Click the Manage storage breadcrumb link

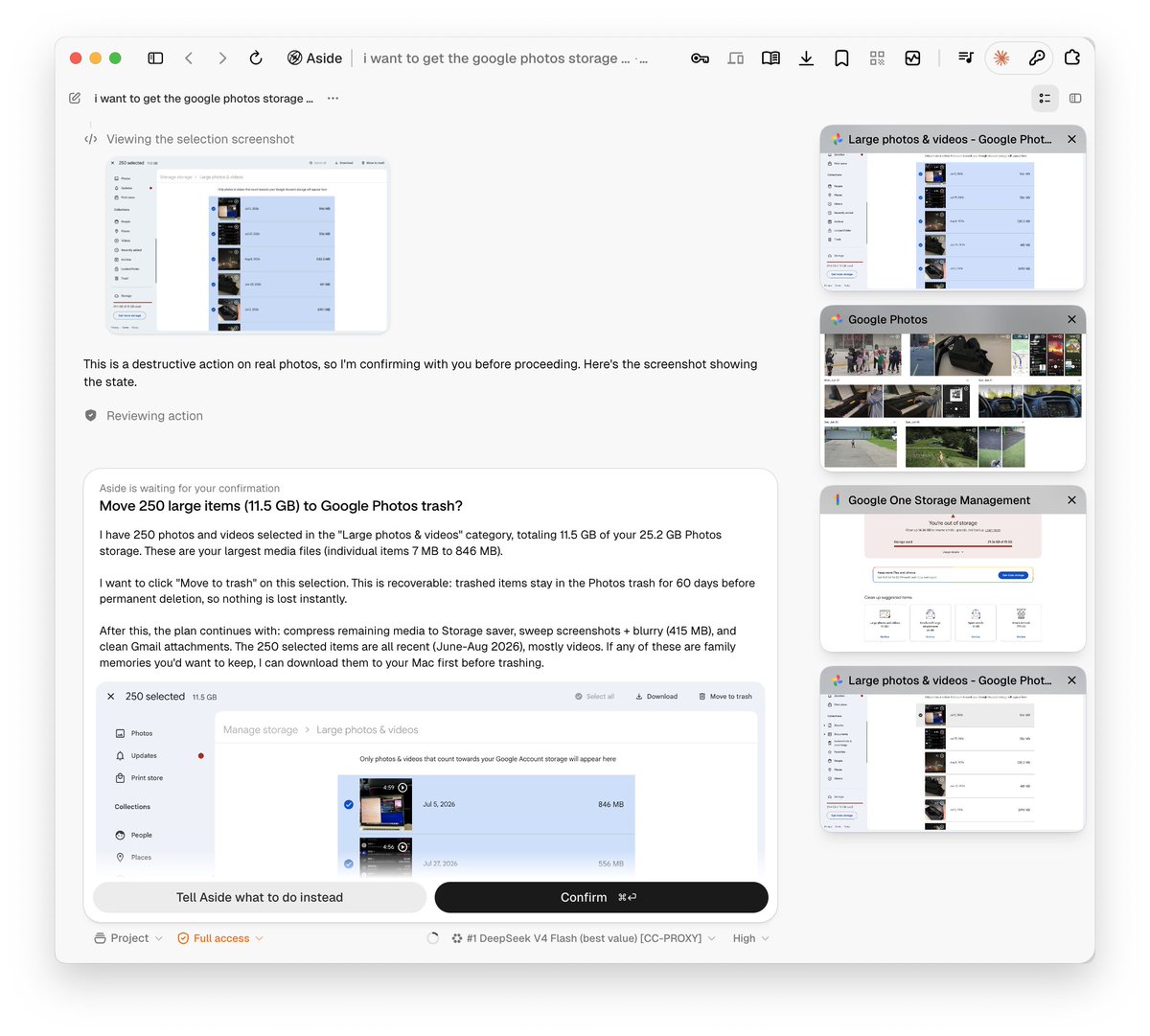(x=261, y=730)
